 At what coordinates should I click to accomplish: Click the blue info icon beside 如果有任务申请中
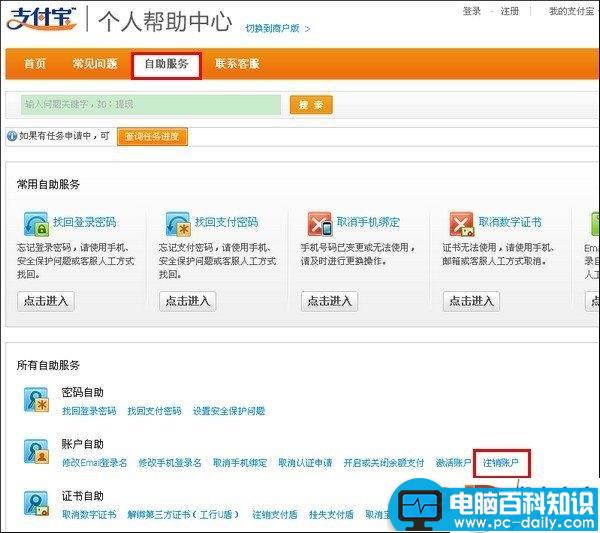coord(12,136)
